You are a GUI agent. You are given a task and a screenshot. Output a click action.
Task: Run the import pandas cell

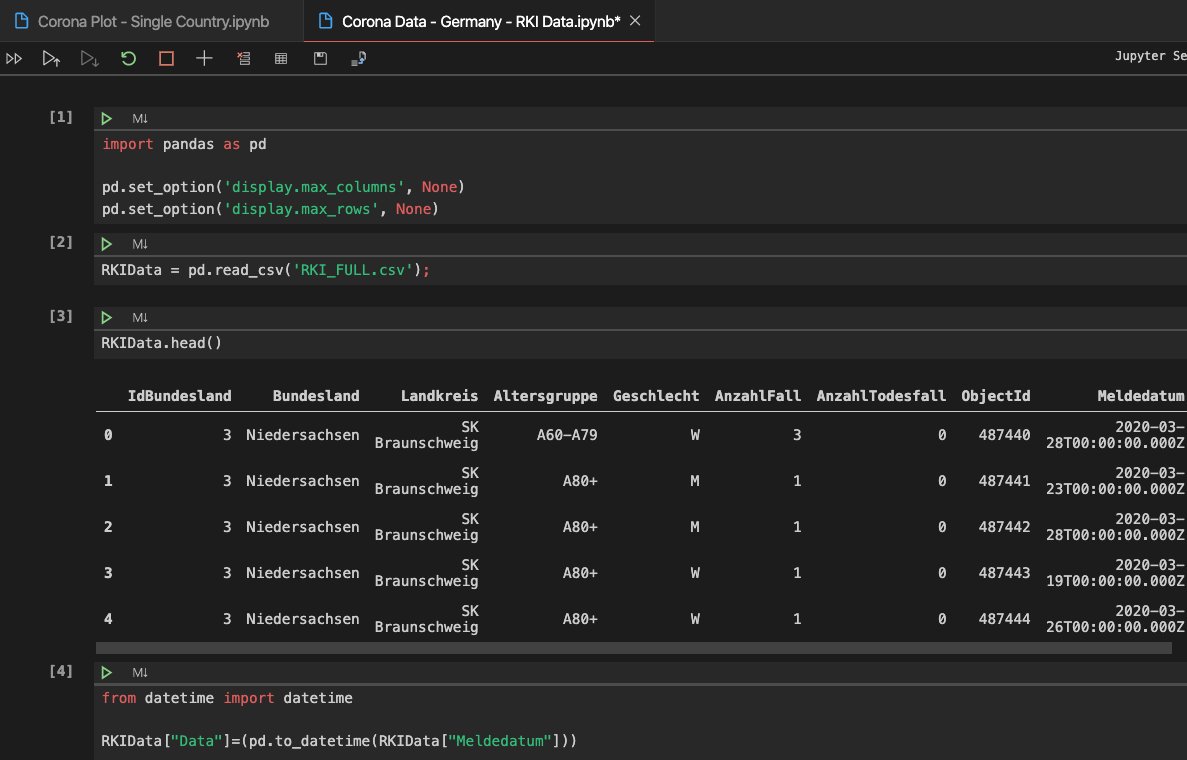pyautogui.click(x=106, y=117)
